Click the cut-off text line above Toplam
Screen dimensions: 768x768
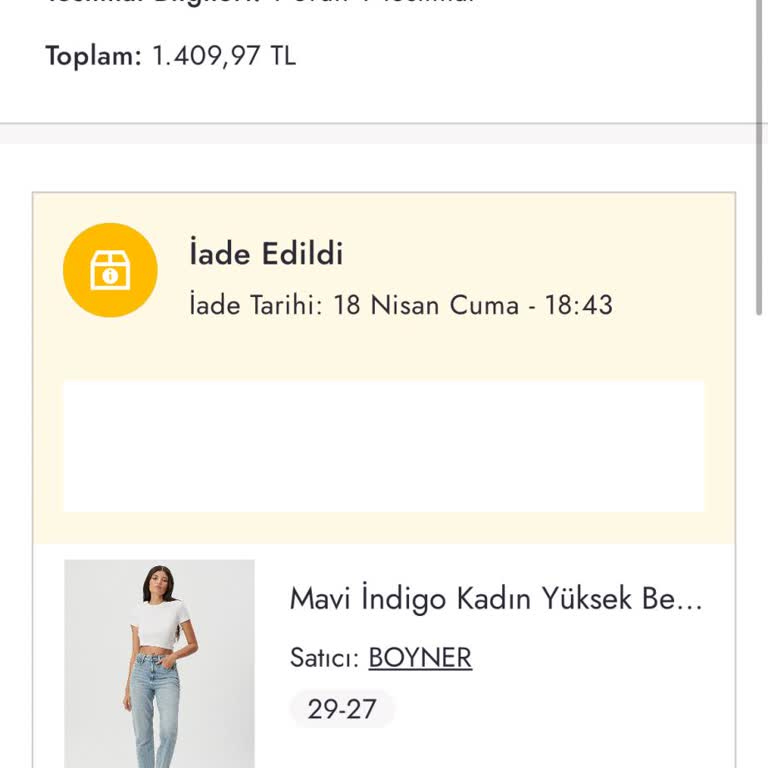(260, 2)
